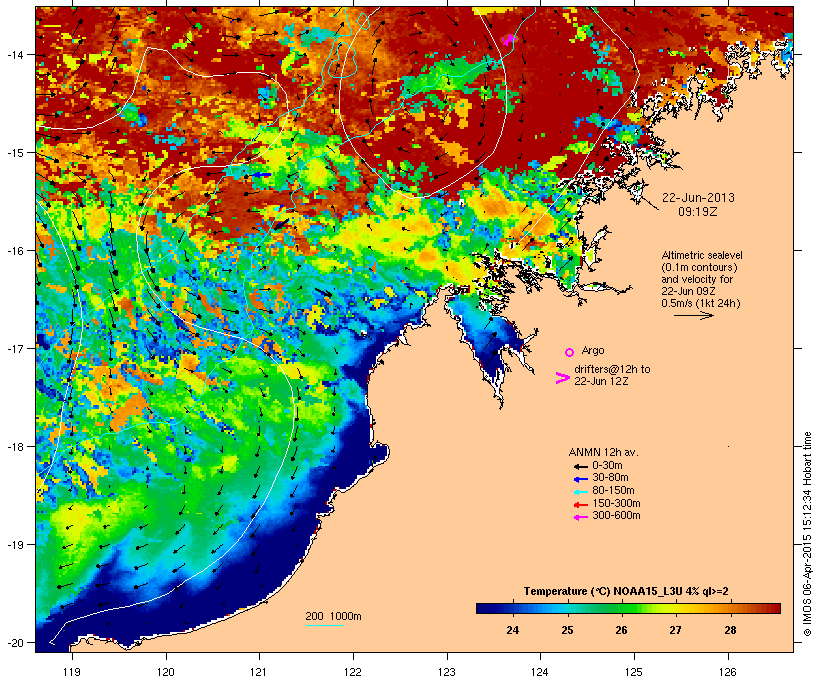Click the longitude axis label 120
This screenshot has width=820, height=680.
pos(166,672)
